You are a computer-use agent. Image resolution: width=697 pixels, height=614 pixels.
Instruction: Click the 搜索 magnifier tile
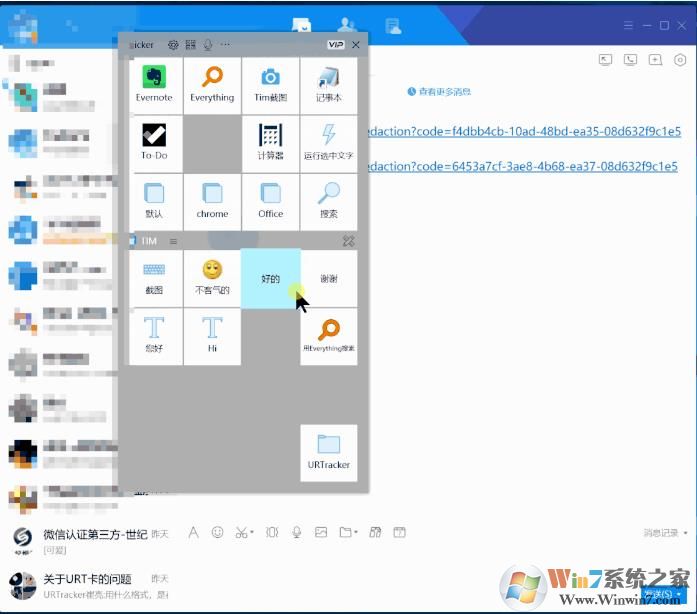pyautogui.click(x=328, y=201)
